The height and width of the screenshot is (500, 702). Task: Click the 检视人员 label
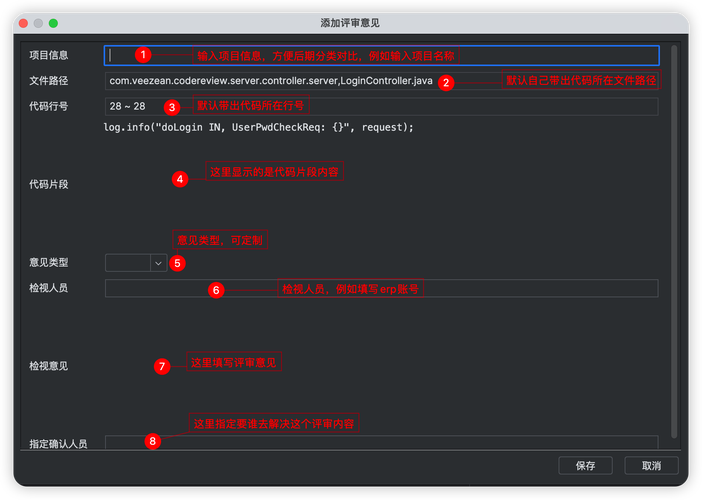tap(48, 288)
